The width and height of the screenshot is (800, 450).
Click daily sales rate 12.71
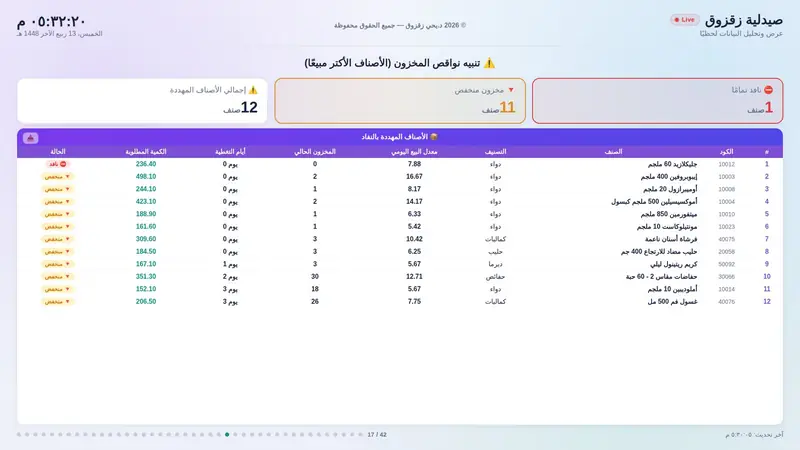(414, 277)
